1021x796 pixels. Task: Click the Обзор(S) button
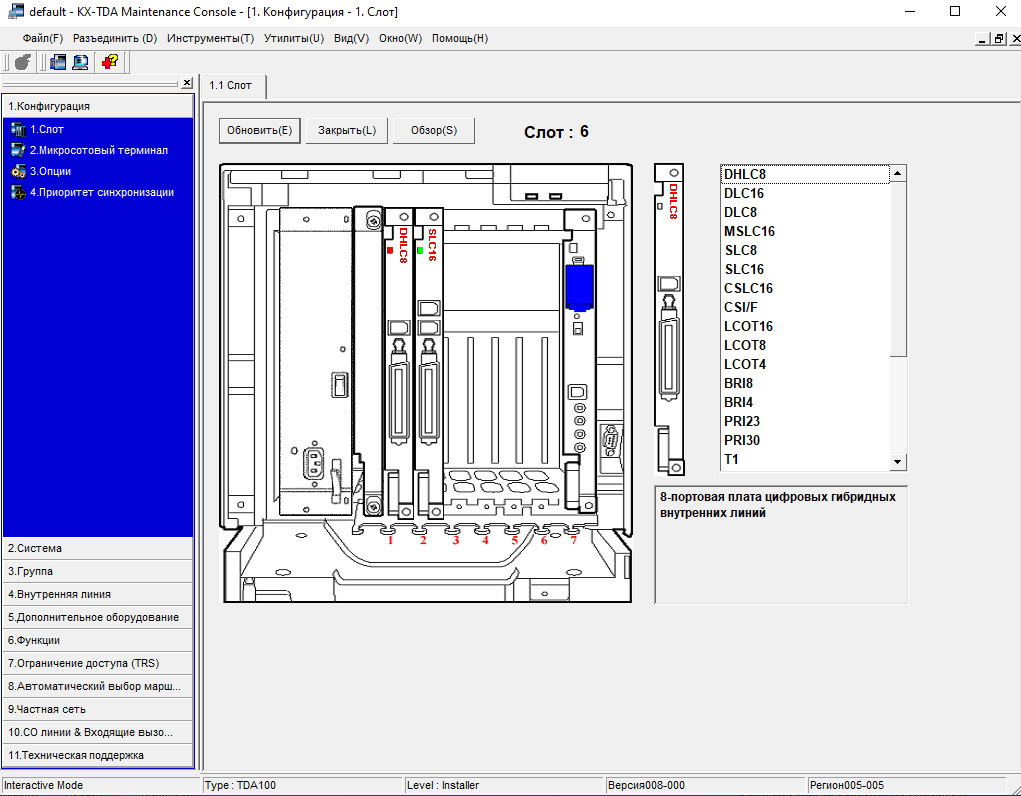point(434,130)
